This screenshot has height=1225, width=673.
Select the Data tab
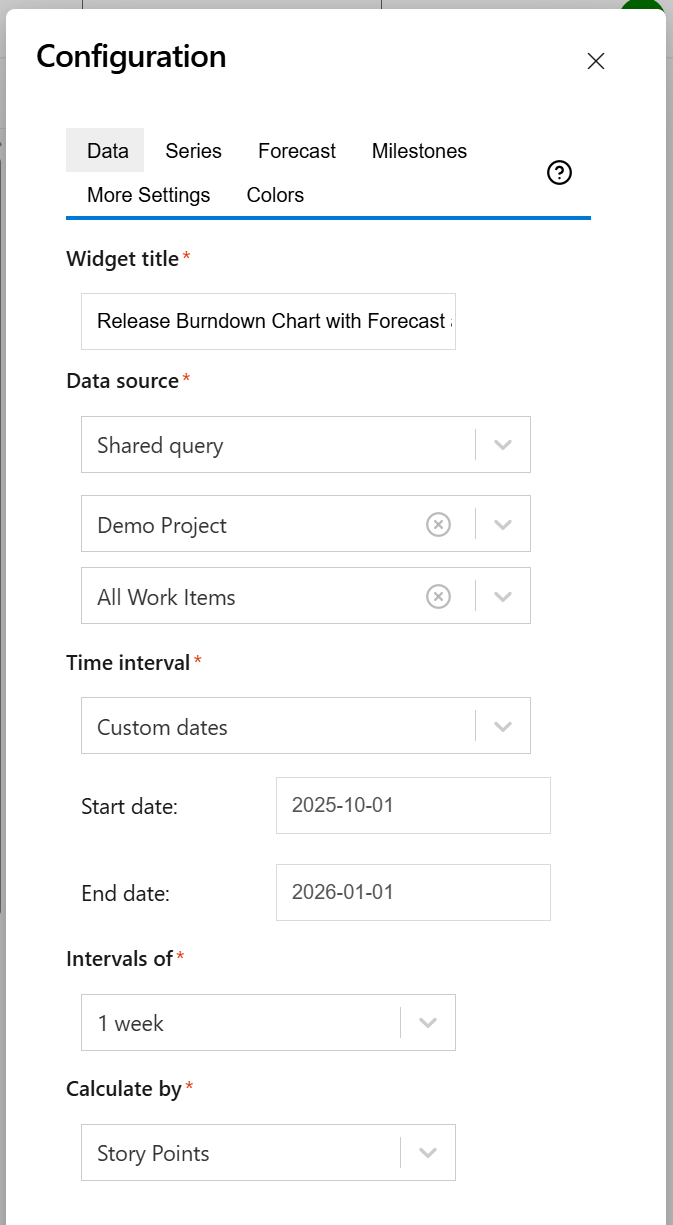coord(104,150)
